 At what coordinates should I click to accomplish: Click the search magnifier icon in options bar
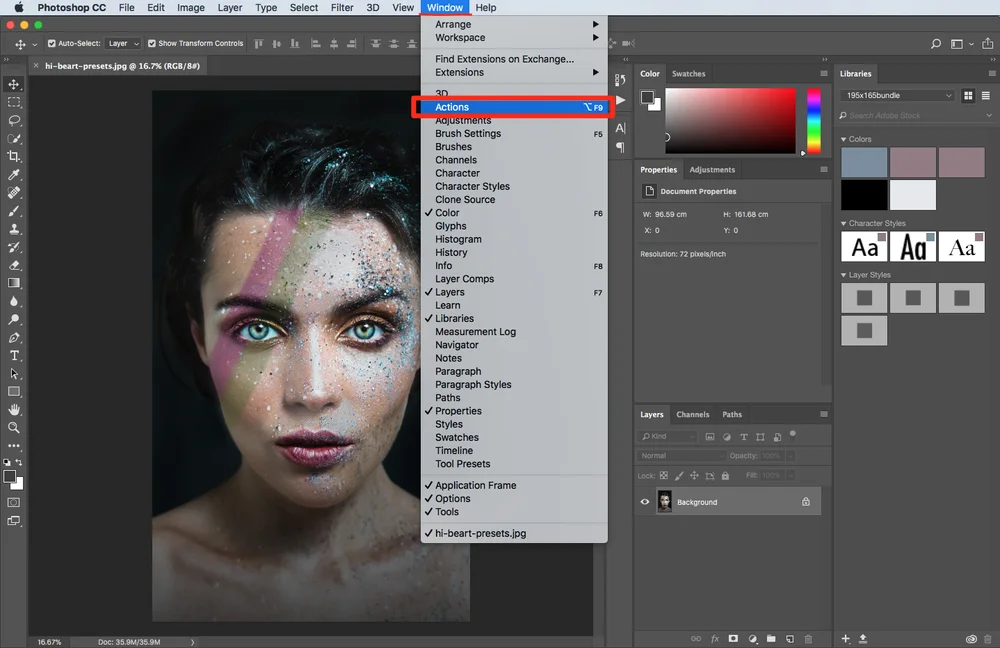pyautogui.click(x=936, y=43)
